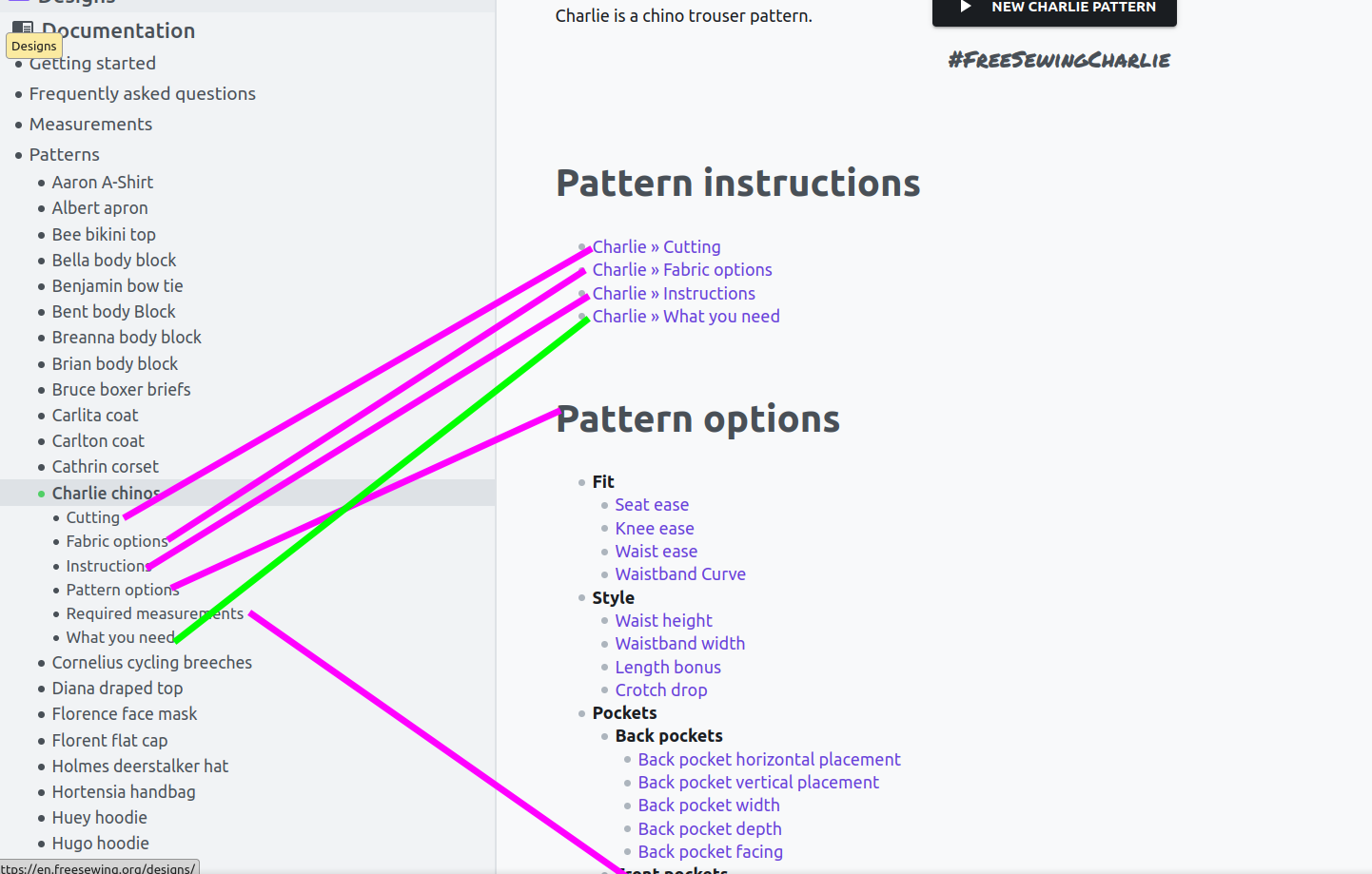Click the play triangle on NEW CHARLIE PATTERN
The height and width of the screenshot is (874, 1372).
click(x=965, y=6)
